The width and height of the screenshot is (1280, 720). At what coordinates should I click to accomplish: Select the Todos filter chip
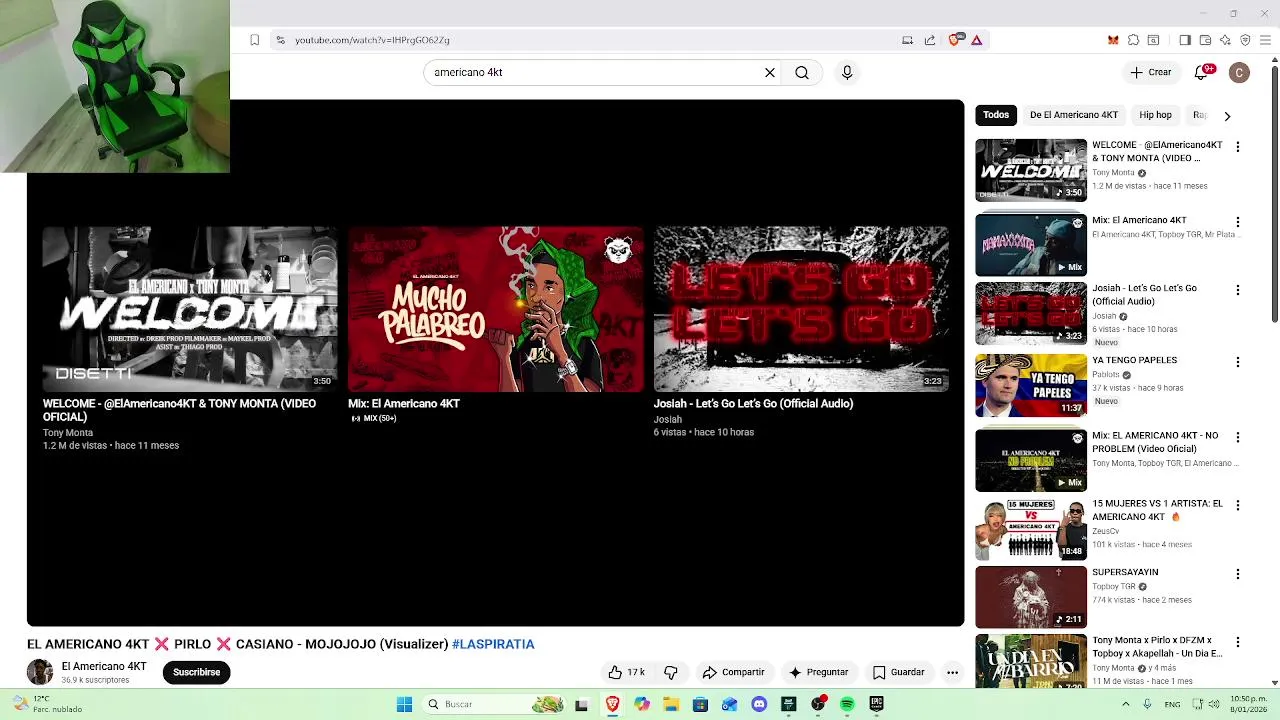pos(996,115)
